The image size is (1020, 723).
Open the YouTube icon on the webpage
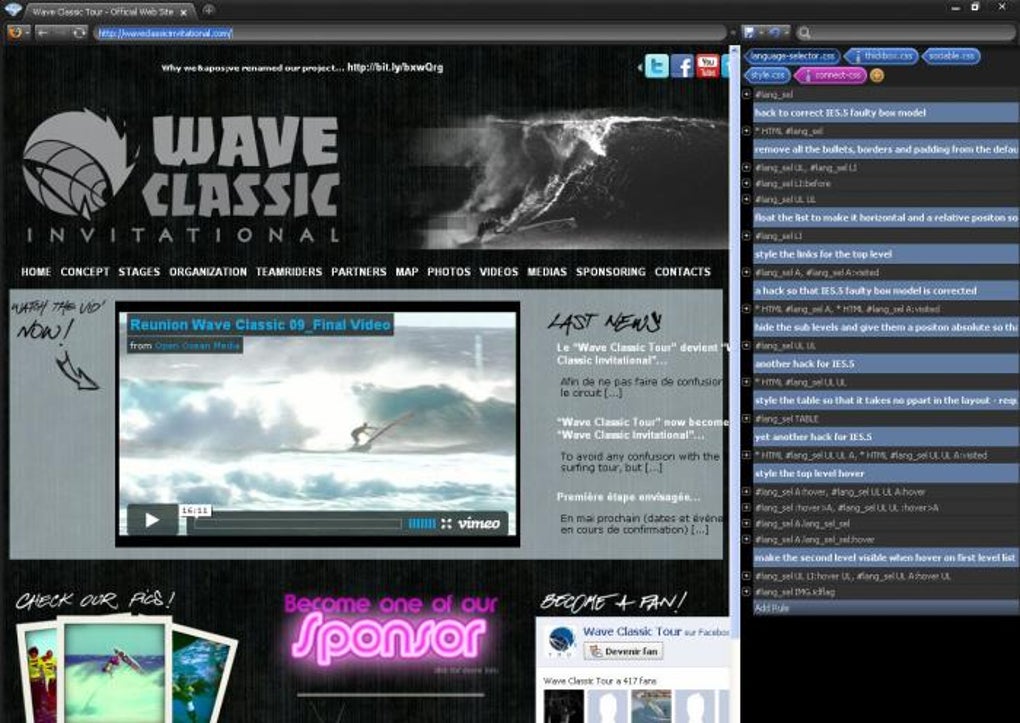point(707,66)
